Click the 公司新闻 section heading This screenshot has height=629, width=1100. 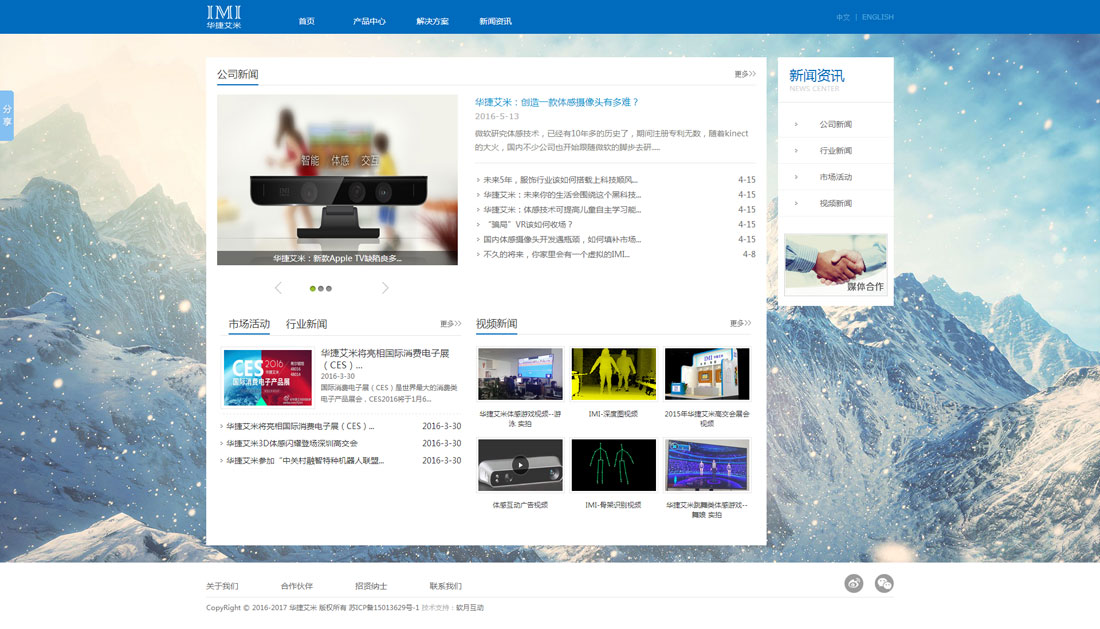(238, 74)
